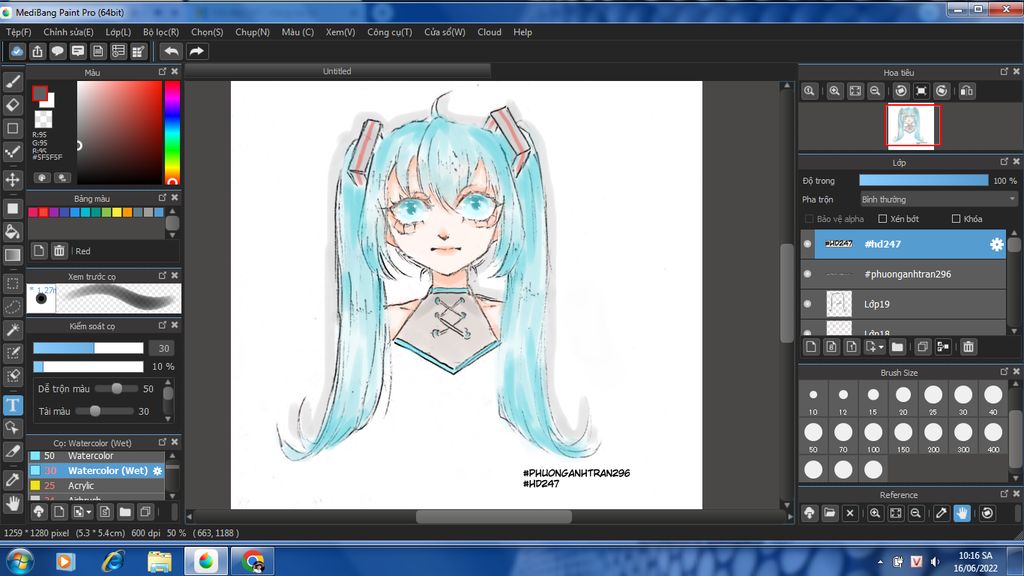Screen dimensions: 1024x576
Task: Click the brush size value field showing 30
Action: (163, 348)
